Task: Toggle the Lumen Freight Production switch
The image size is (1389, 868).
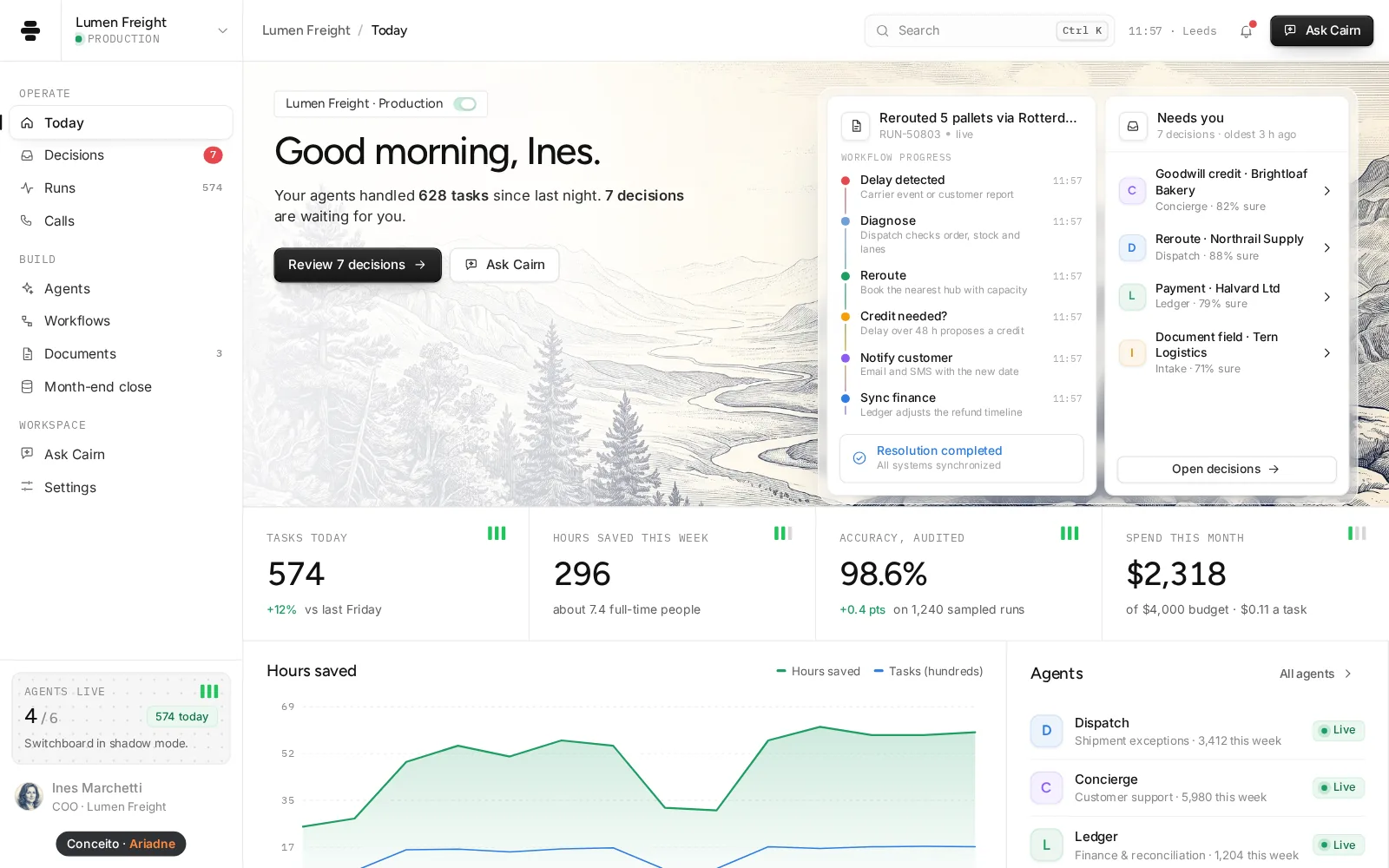Action: (465, 104)
